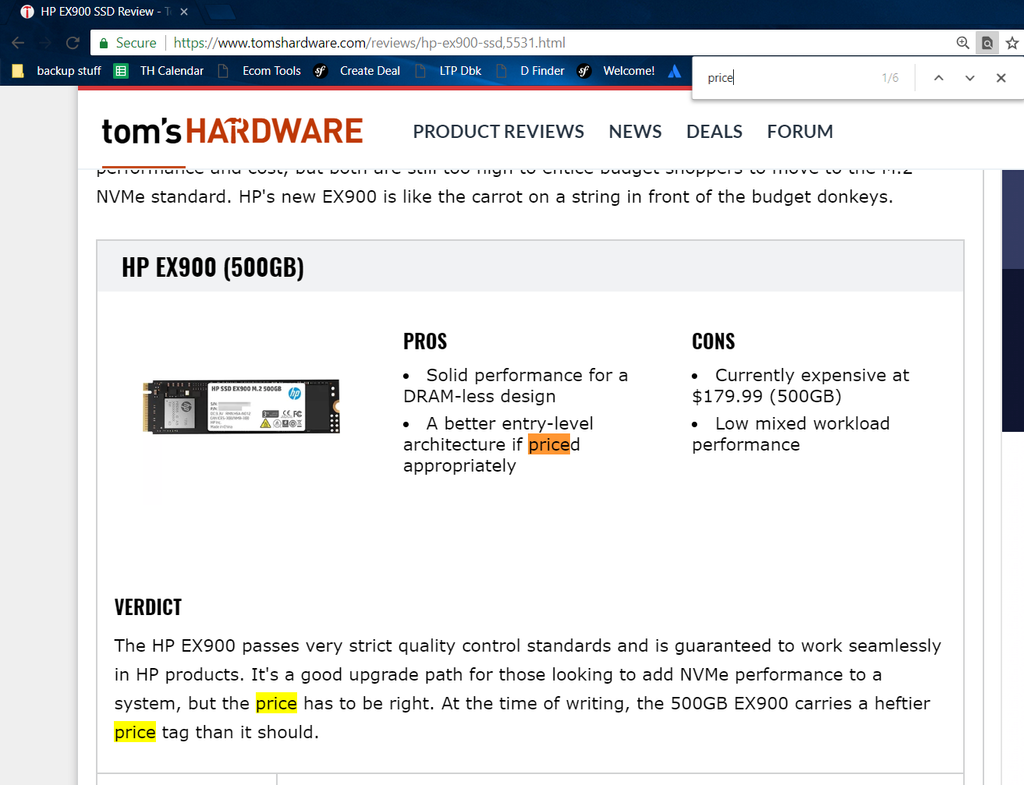1024x785 pixels.
Task: Open the TH Calendar bookmark
Action: point(168,71)
